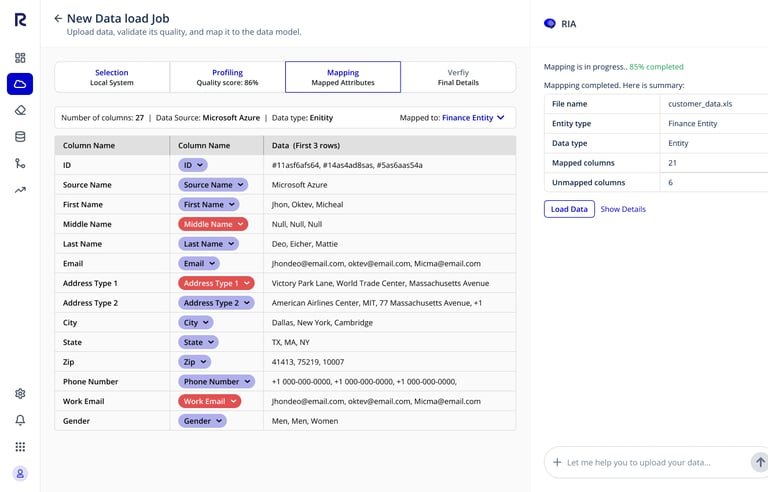Image resolution: width=768 pixels, height=492 pixels.
Task: Click the back arrow beside New Data load Job
Action: 58,18
